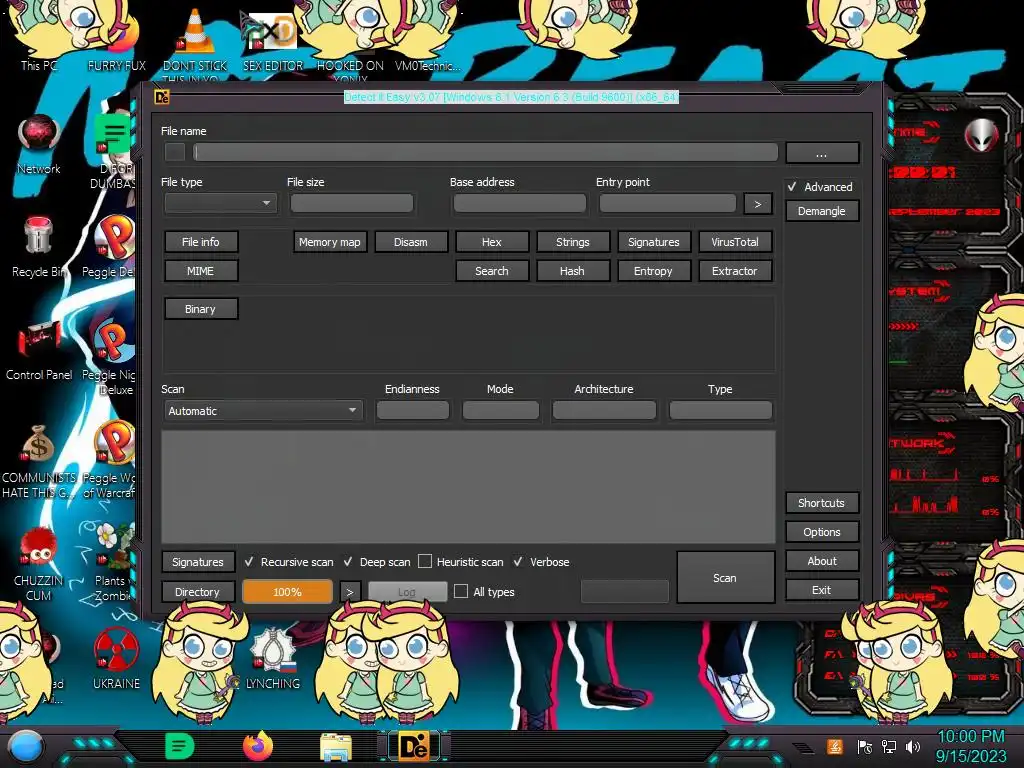Open the Strings view
Image resolution: width=1024 pixels, height=768 pixels.
[x=573, y=242]
